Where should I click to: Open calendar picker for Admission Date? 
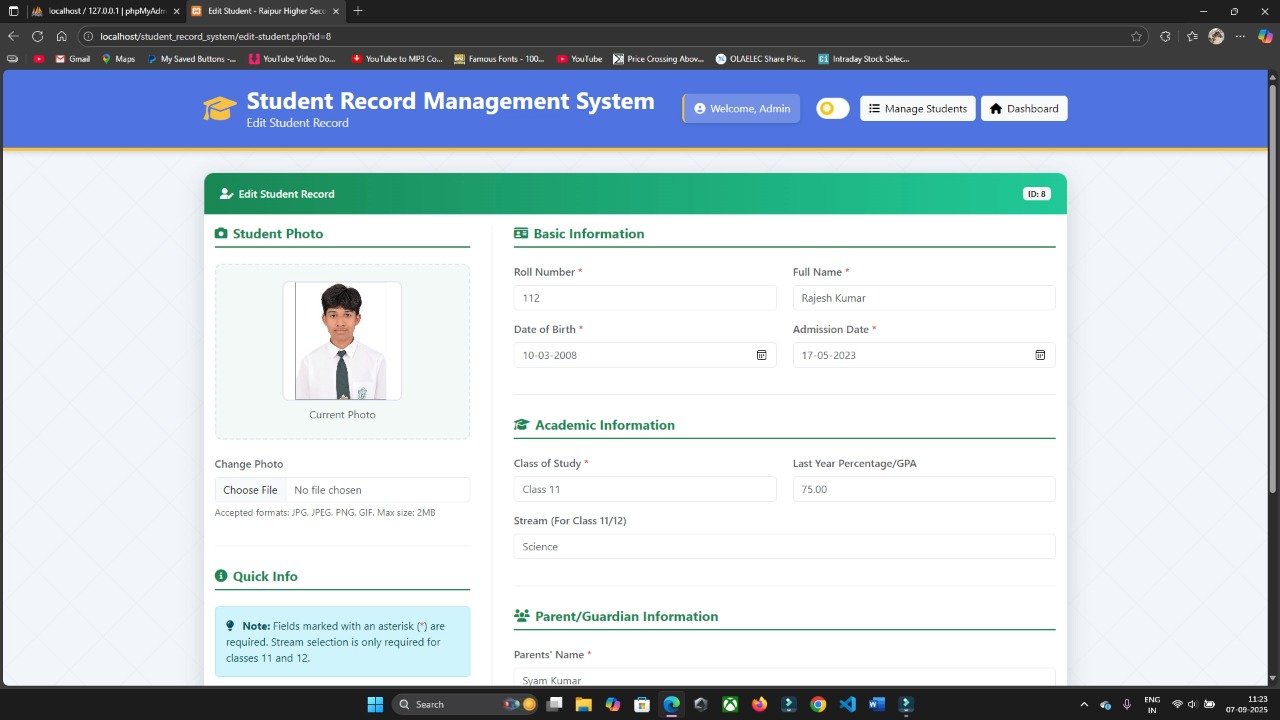(x=1040, y=355)
